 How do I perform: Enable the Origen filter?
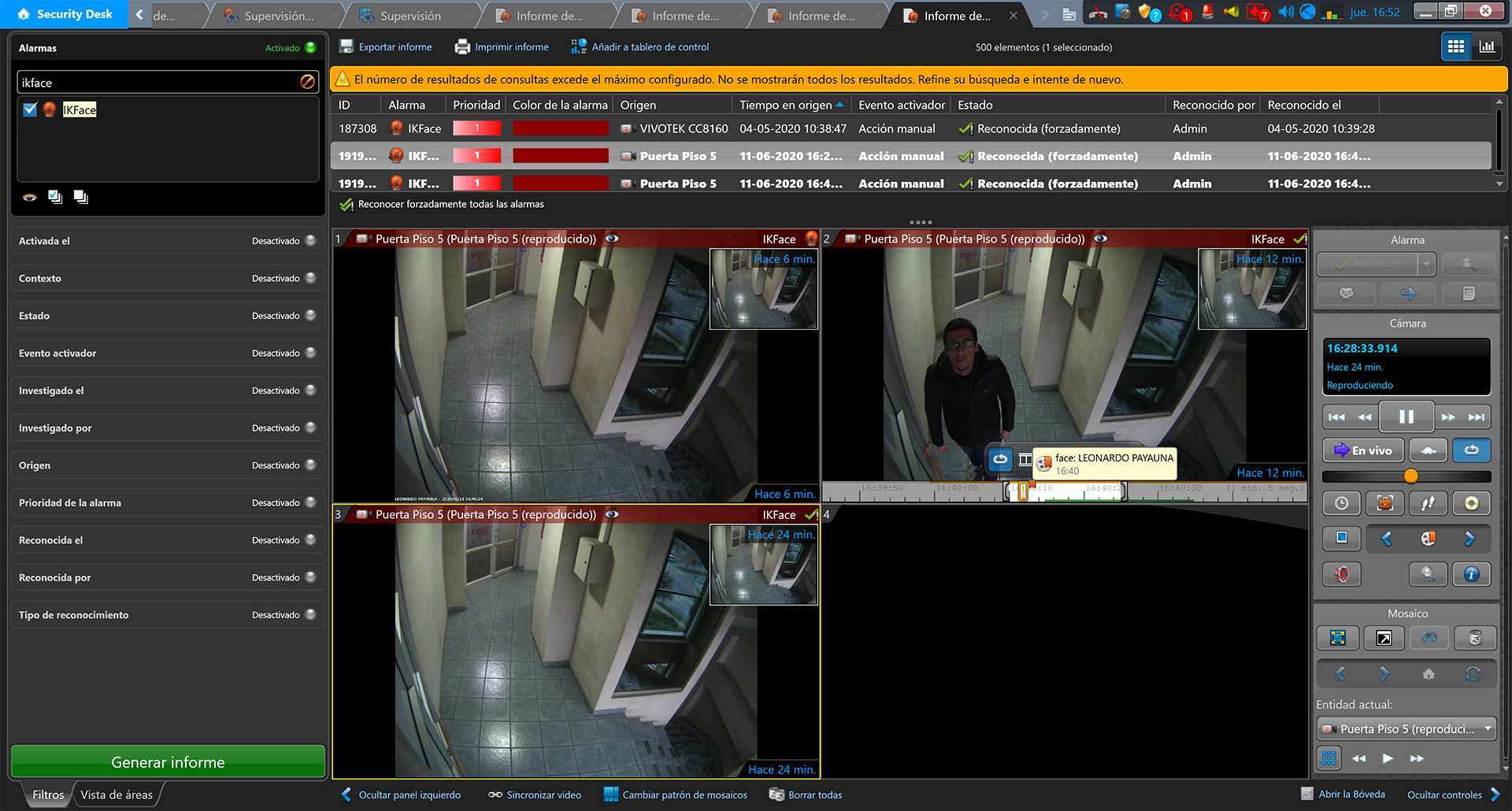pyautogui.click(x=310, y=465)
